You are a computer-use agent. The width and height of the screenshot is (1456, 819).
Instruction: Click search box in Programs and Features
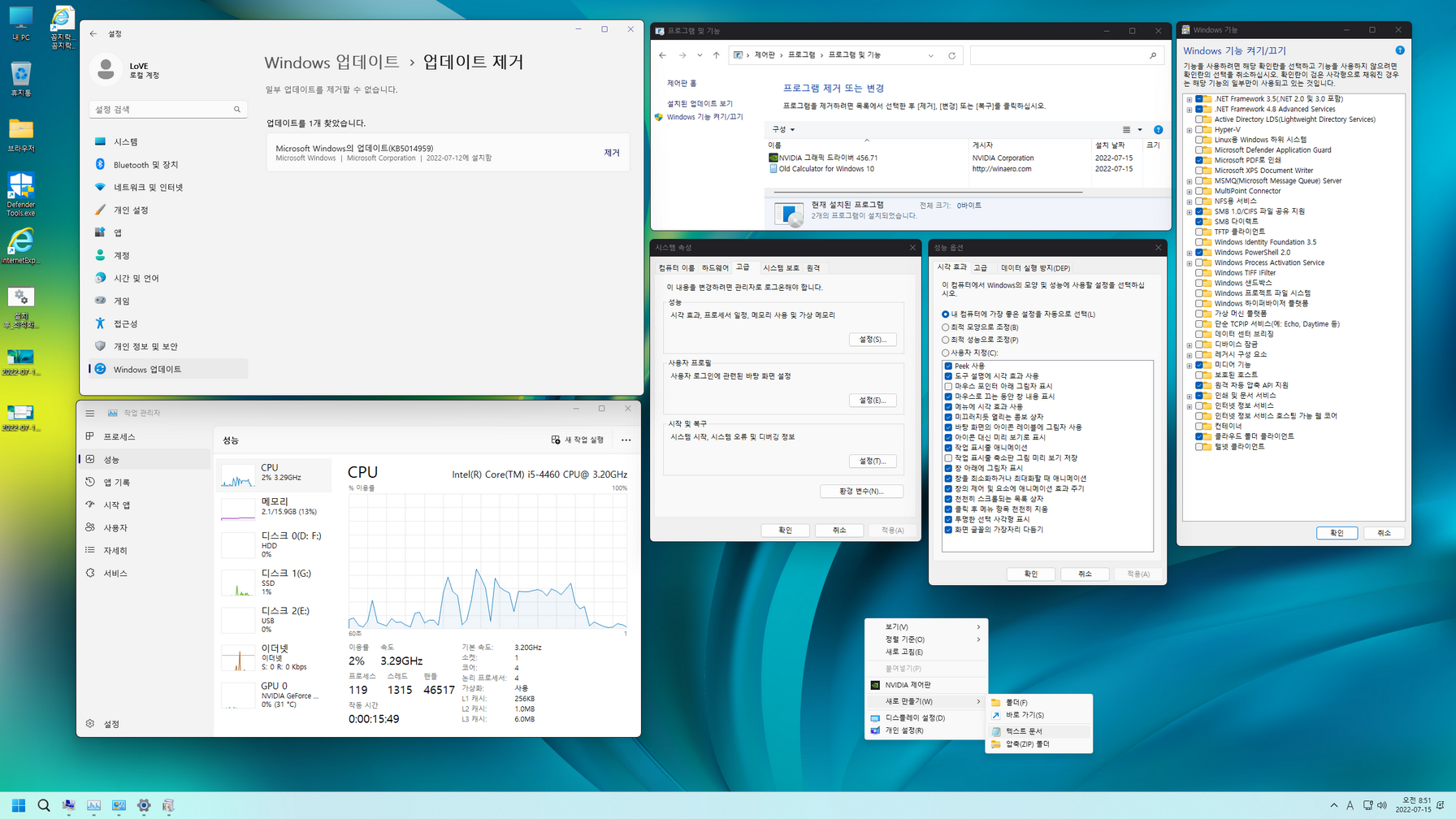(1066, 55)
